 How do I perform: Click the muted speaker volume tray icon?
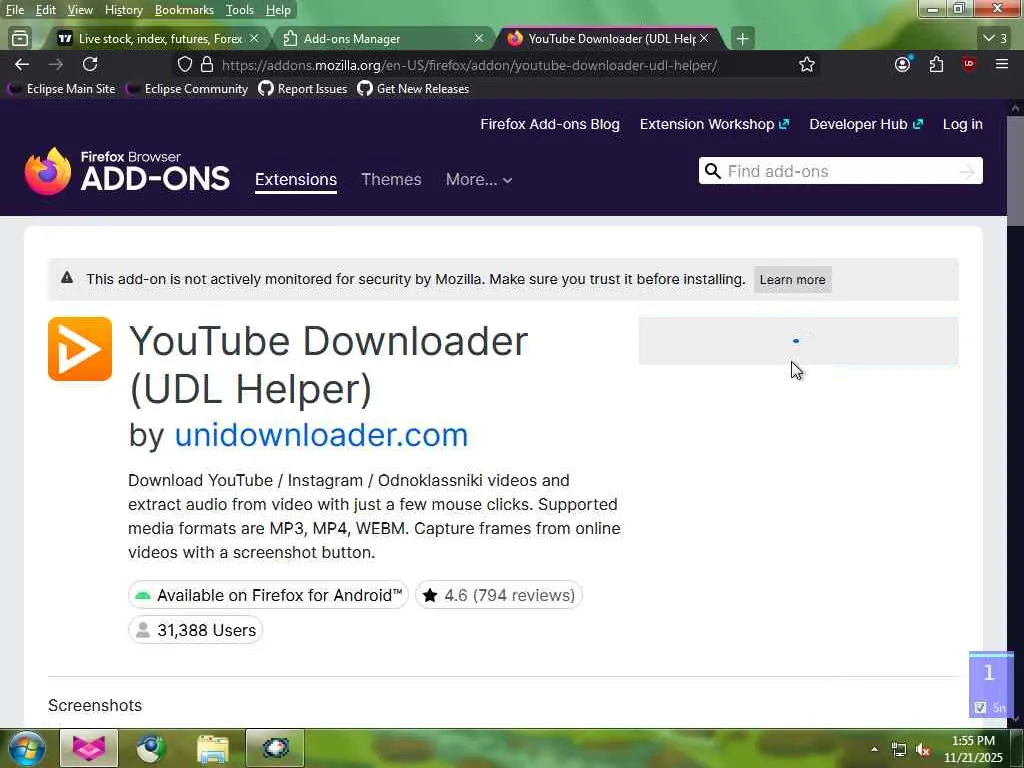[923, 750]
